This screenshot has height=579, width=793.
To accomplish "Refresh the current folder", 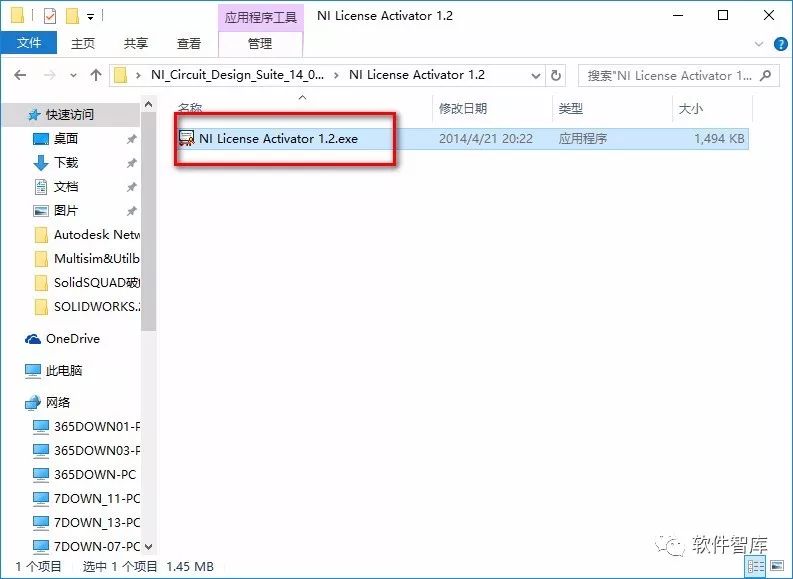I will click(x=556, y=75).
